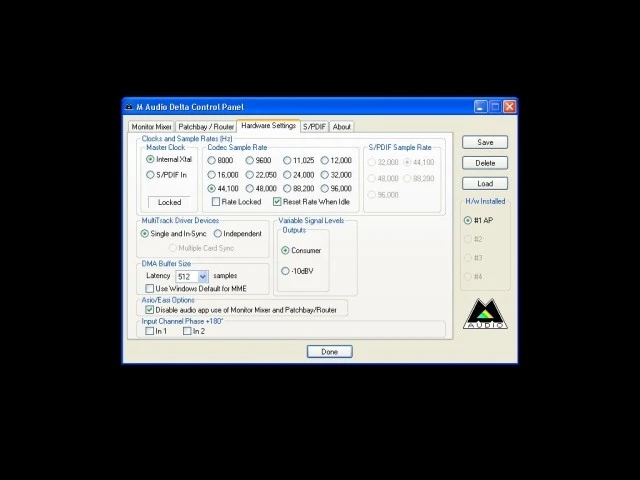The height and width of the screenshot is (480, 640).
Task: Toggle Disable audio app use of Monitor Mixer
Action: click(x=151, y=310)
